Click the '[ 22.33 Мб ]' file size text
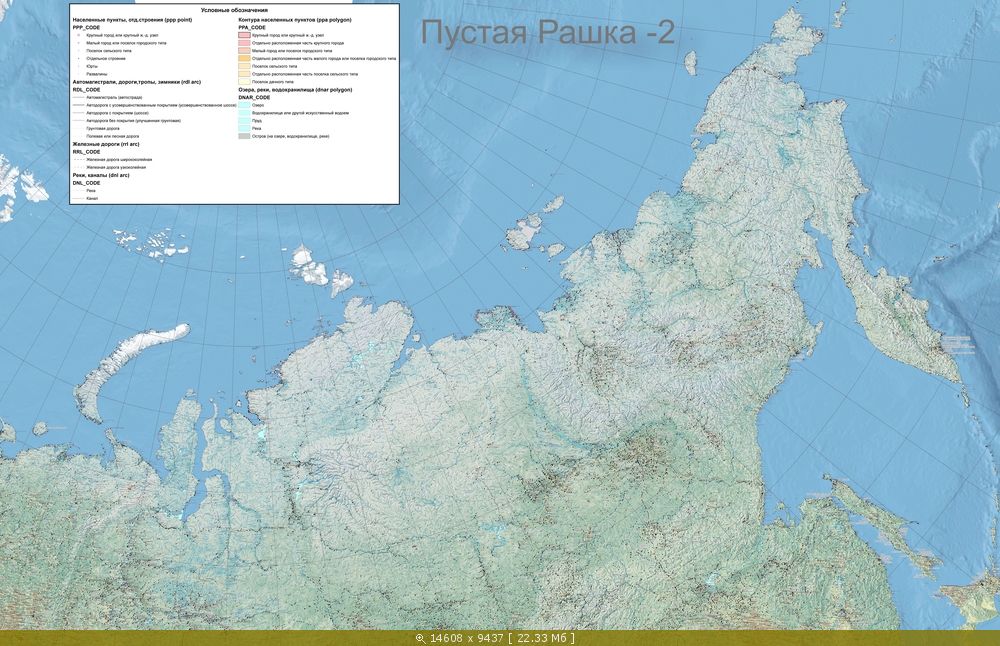This screenshot has height=646, width=1000. (x=541, y=638)
